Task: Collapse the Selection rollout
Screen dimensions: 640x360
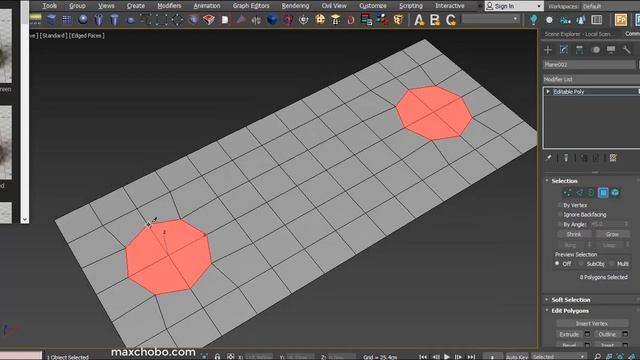Action: pos(564,181)
